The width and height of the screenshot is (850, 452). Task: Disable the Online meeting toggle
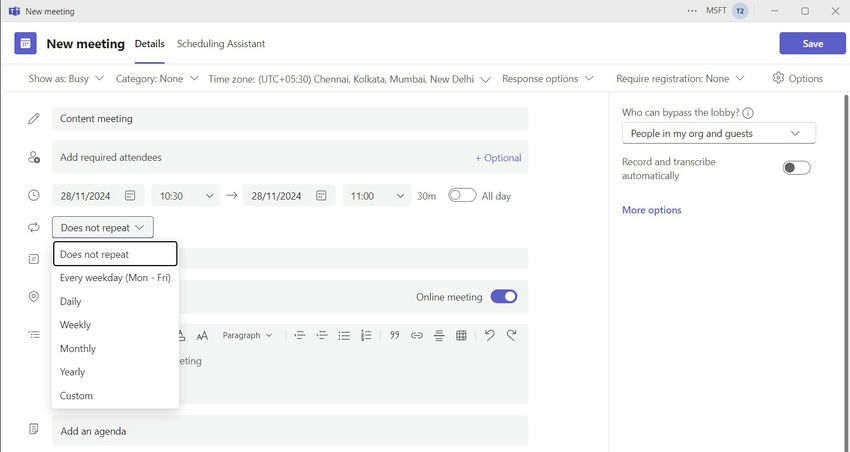[504, 297]
